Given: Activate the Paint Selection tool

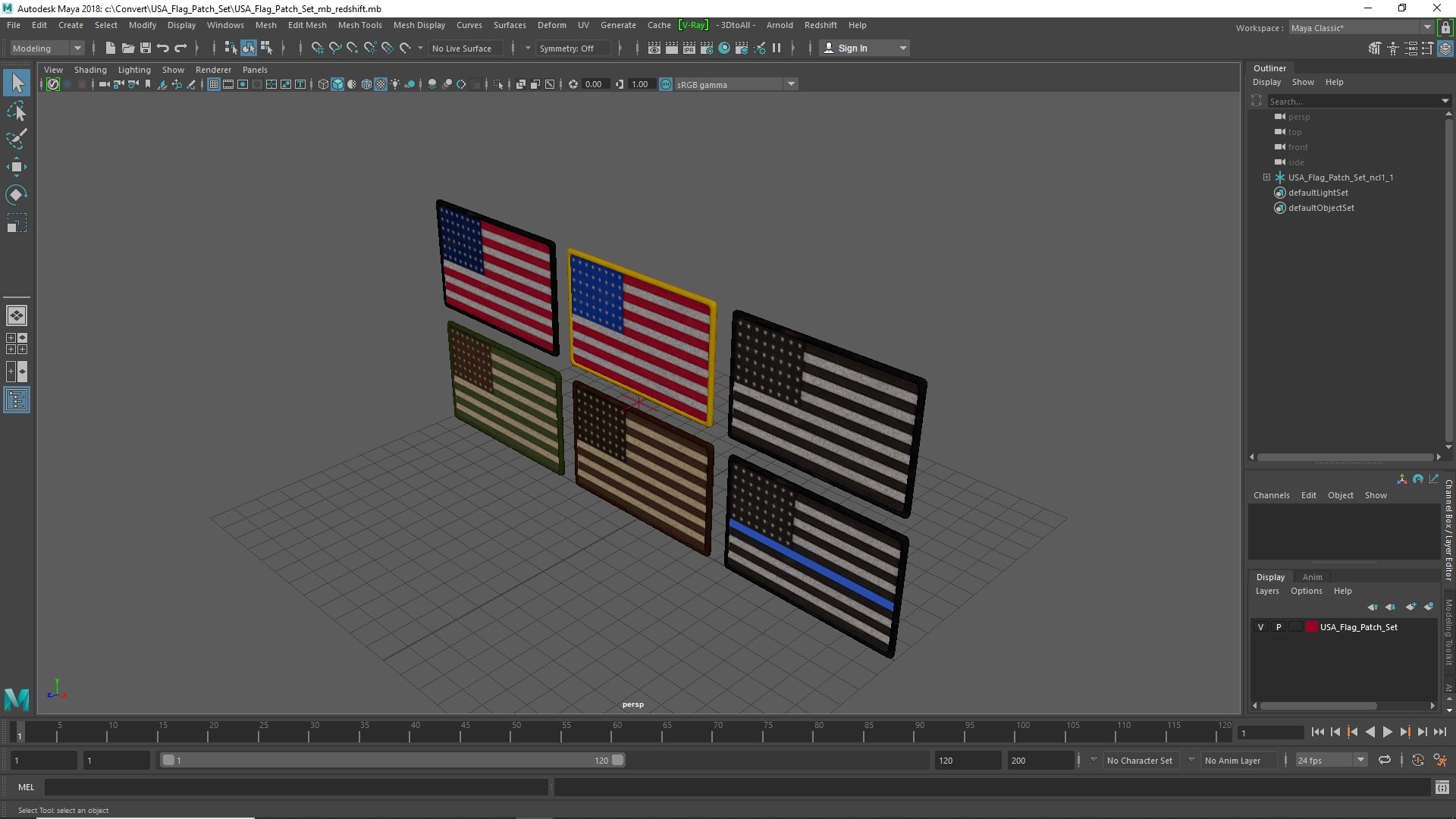Looking at the screenshot, I should pos(17,139).
